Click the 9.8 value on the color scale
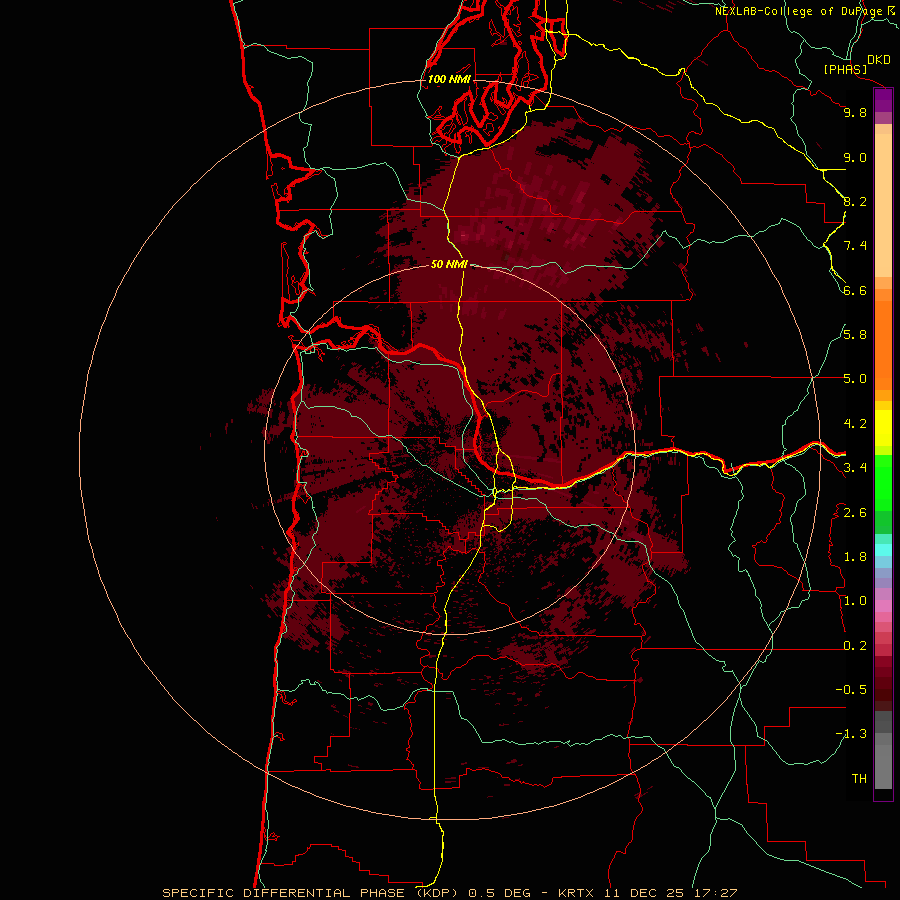This screenshot has width=900, height=900. [855, 112]
